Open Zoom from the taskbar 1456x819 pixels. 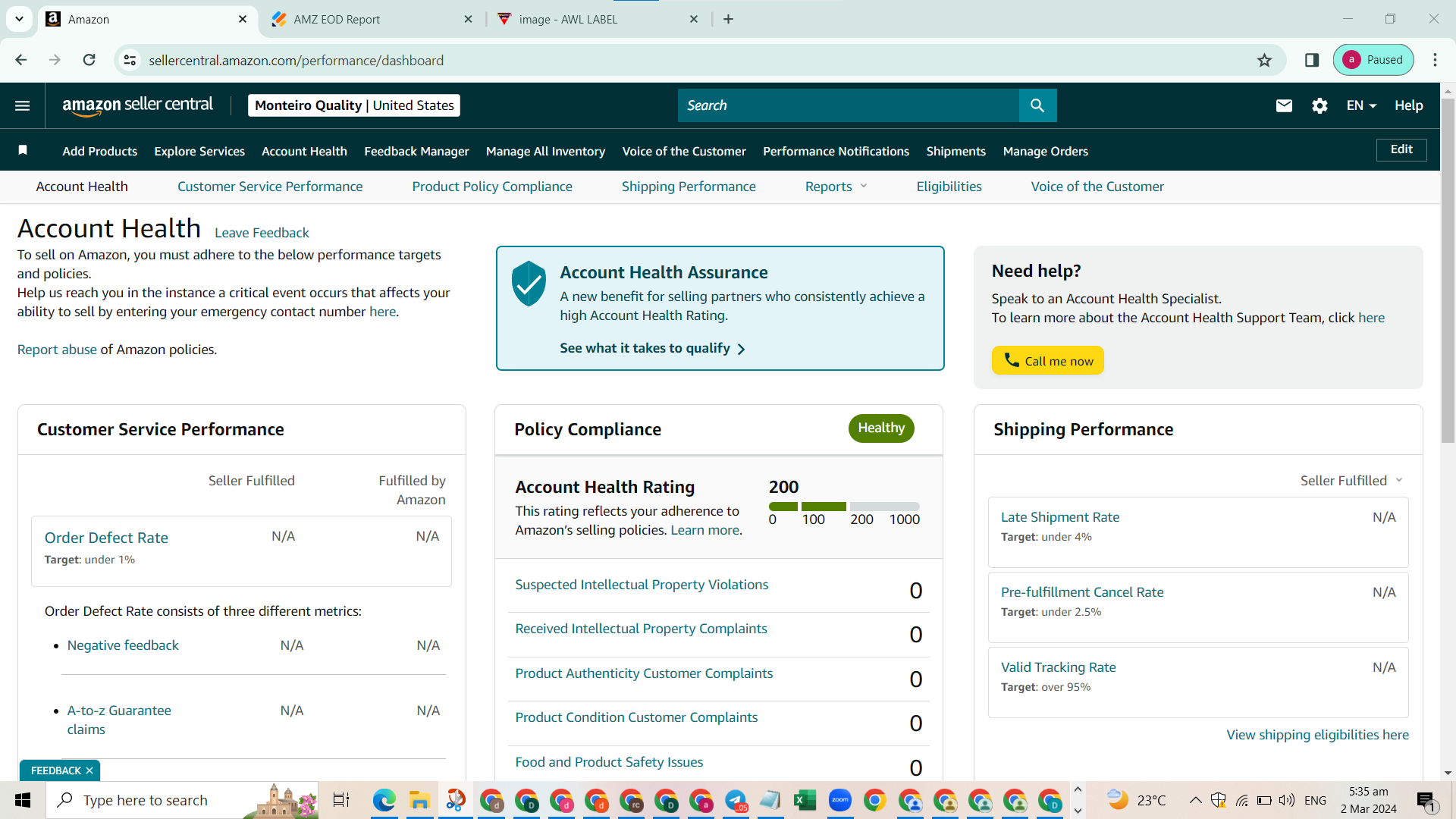tap(840, 800)
